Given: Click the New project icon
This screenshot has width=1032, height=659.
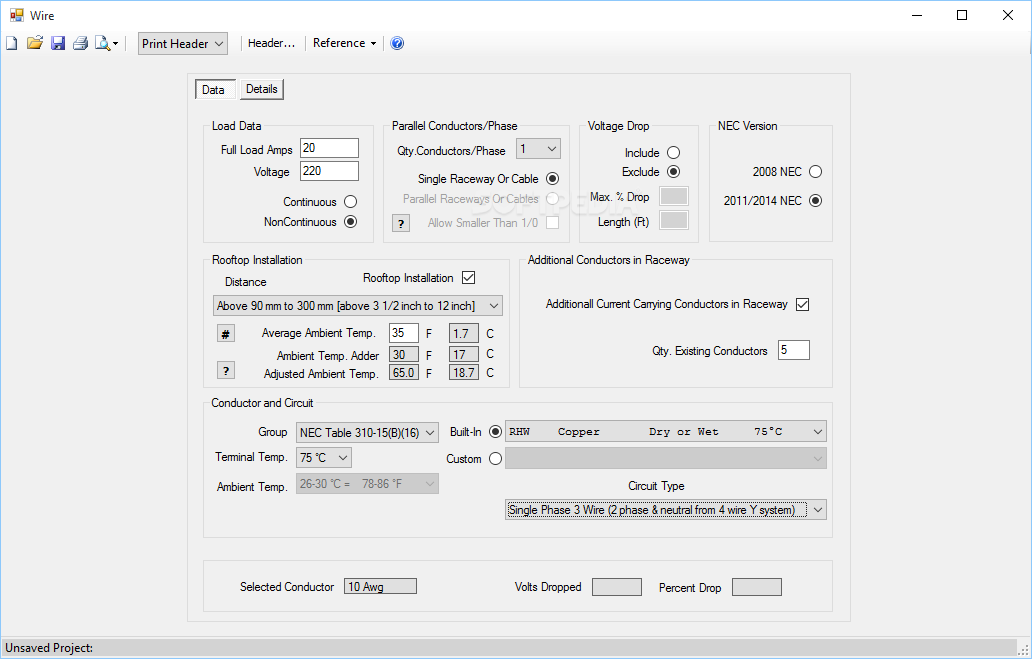Looking at the screenshot, I should pyautogui.click(x=12, y=43).
